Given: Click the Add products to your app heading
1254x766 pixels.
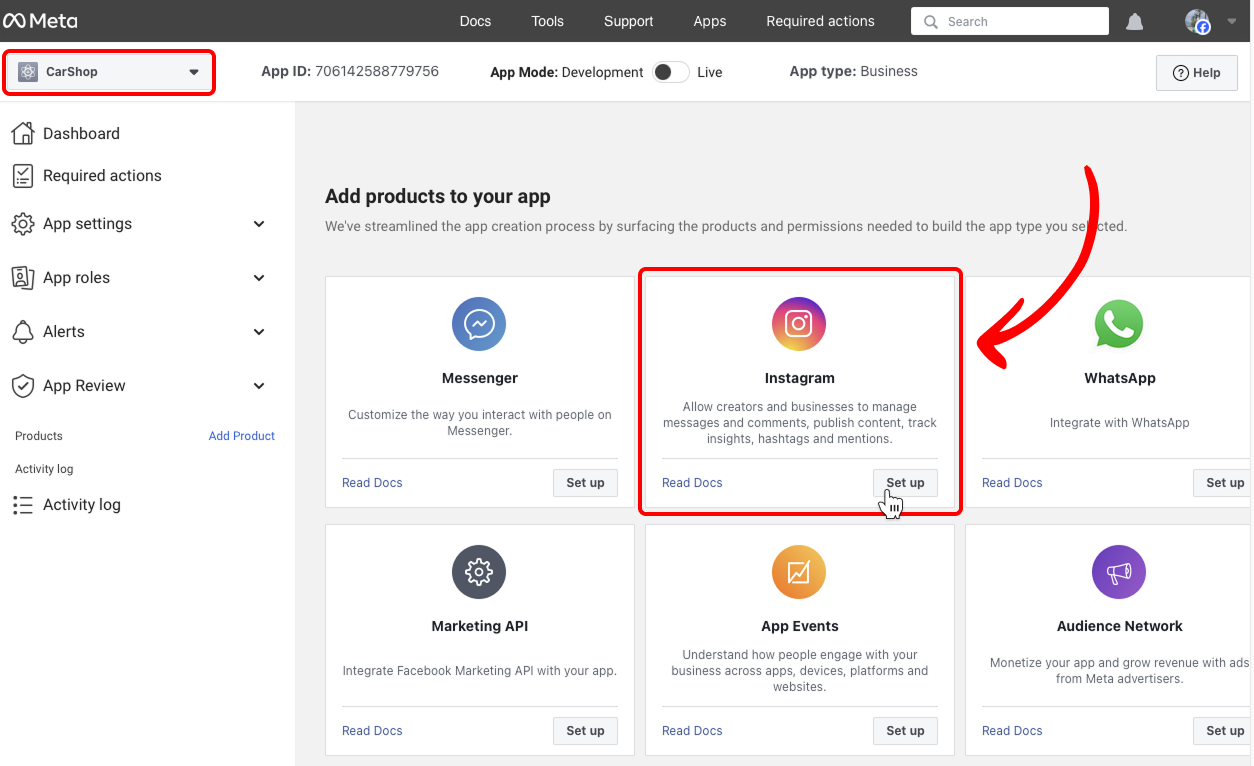Looking at the screenshot, I should click(x=438, y=197).
